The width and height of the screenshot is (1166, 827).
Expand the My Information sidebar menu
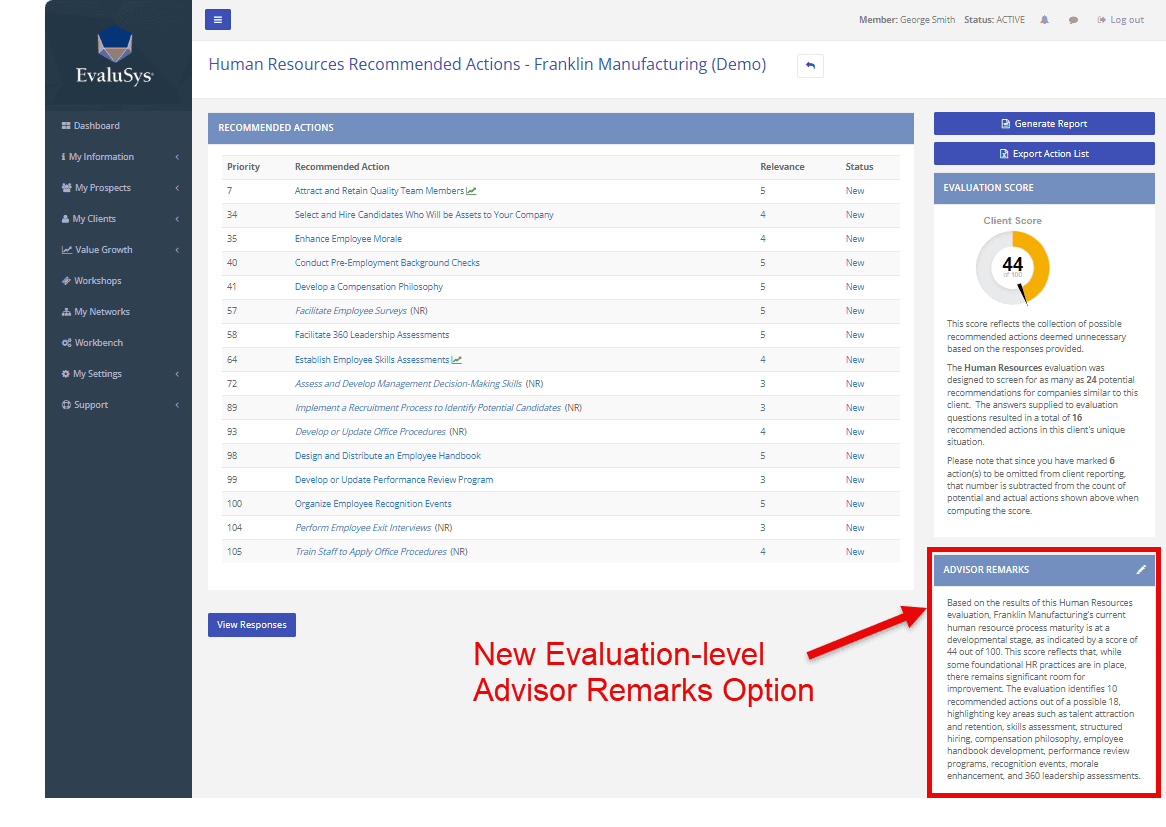pyautogui.click(x=101, y=157)
